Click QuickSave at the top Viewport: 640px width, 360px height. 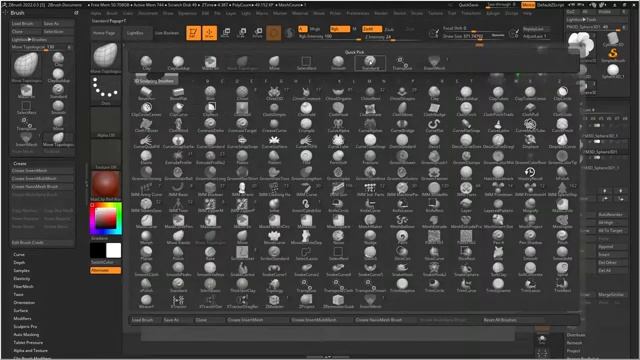[469, 5]
